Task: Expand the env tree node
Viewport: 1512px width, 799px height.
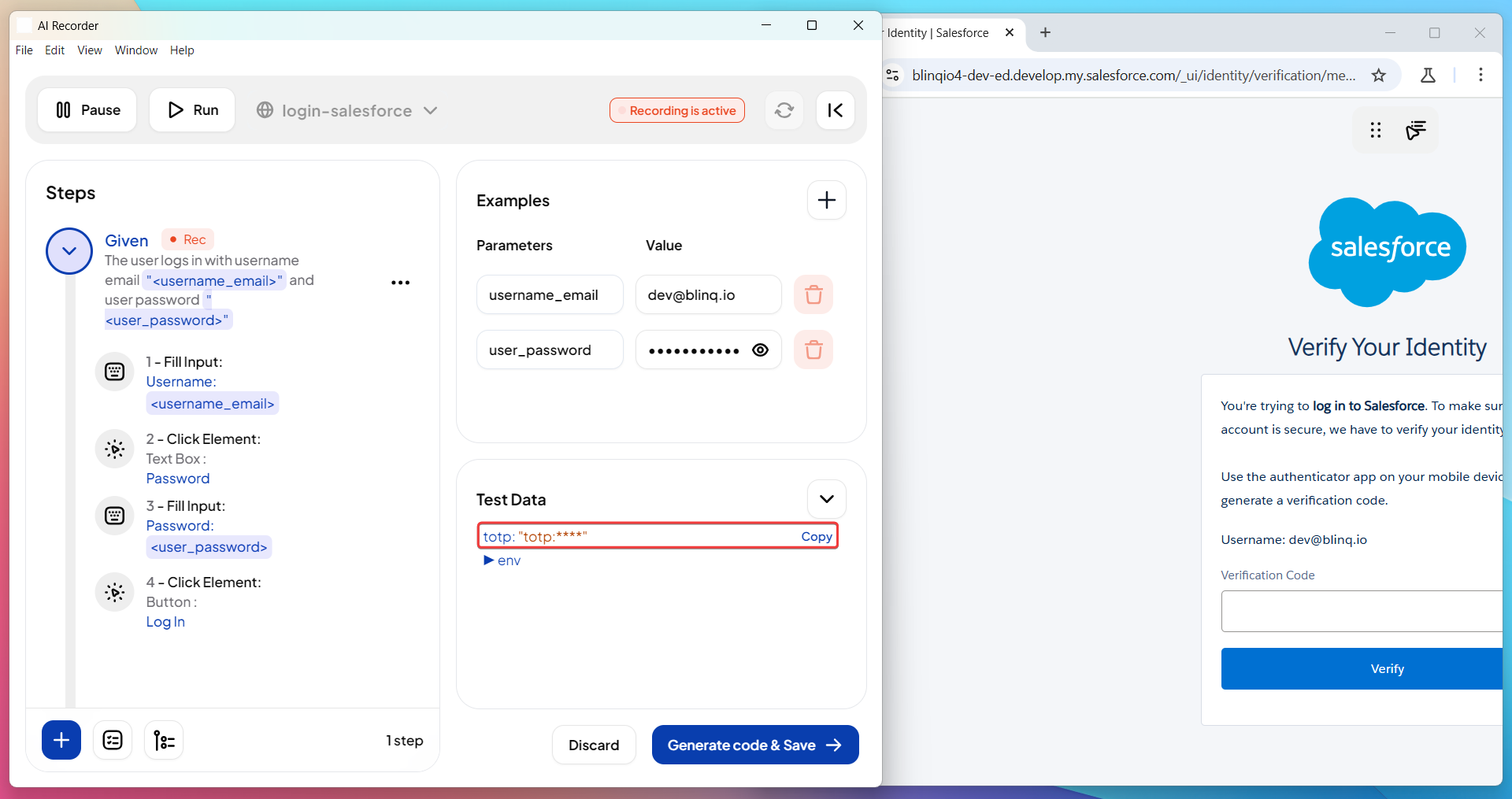Action: pos(489,560)
